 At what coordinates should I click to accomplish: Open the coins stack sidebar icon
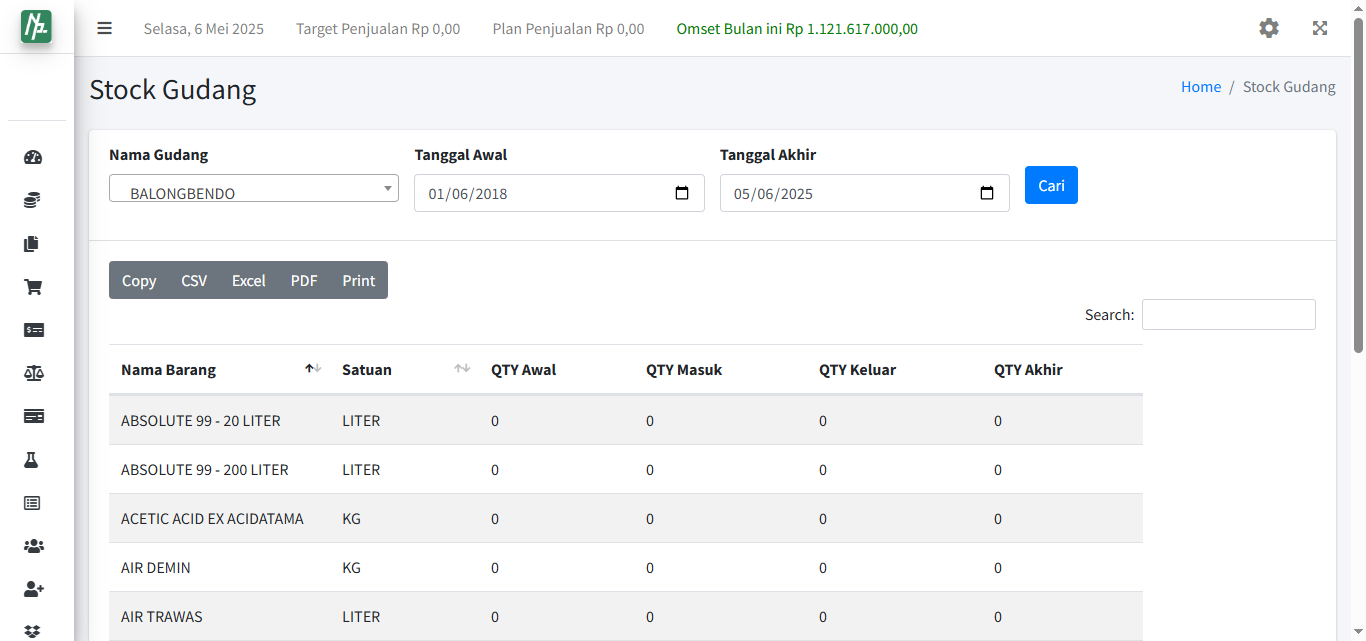click(x=33, y=201)
